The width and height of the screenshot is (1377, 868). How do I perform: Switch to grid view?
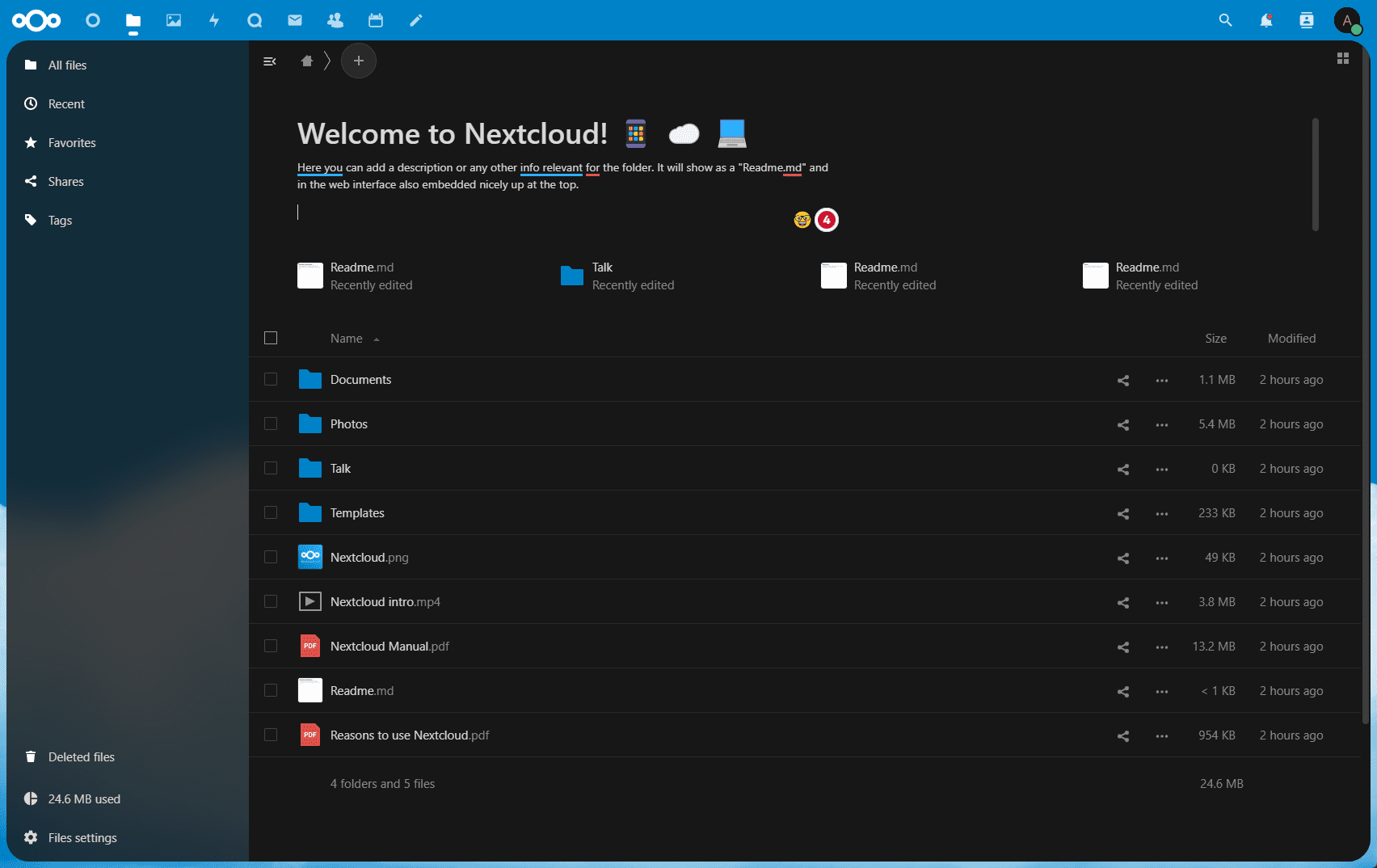tap(1343, 58)
